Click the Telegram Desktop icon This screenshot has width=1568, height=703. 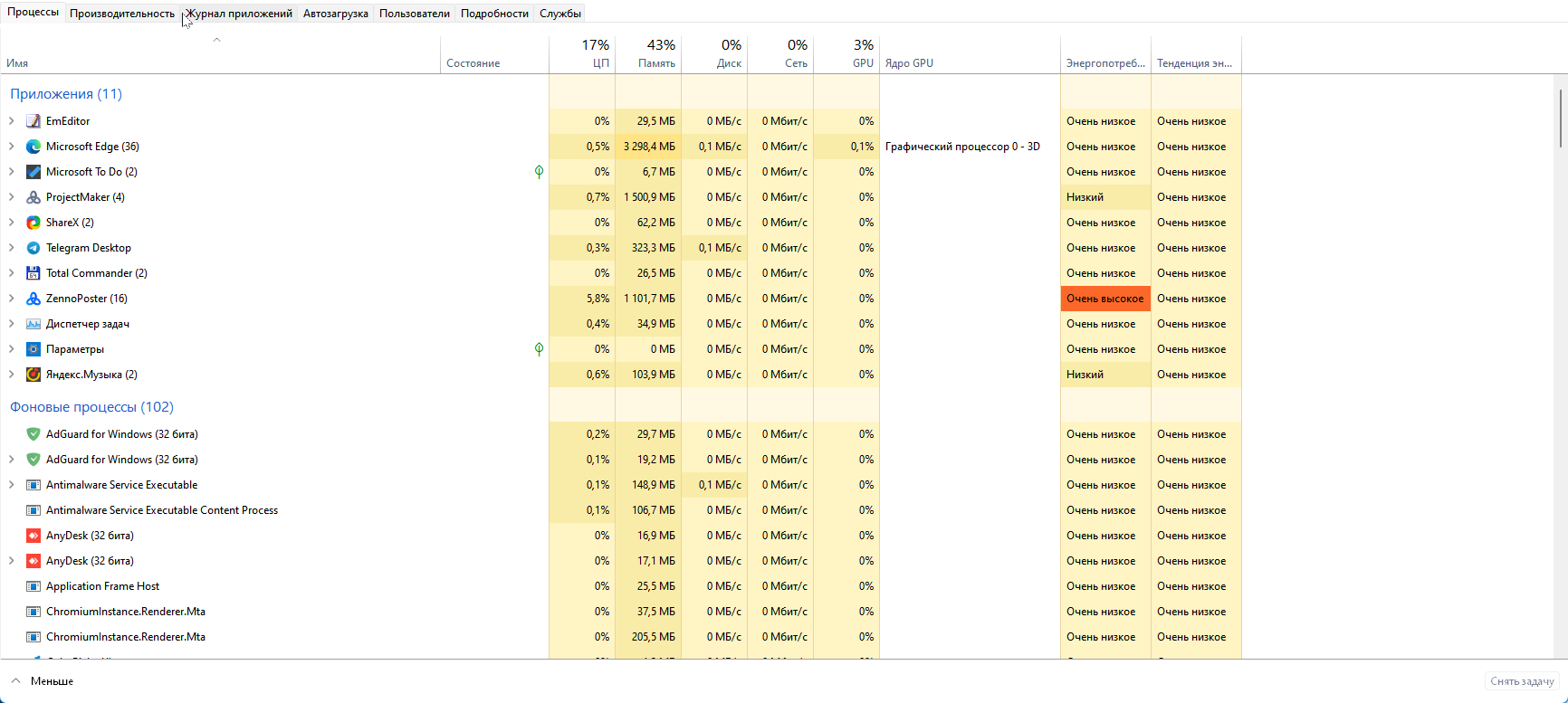(x=33, y=248)
